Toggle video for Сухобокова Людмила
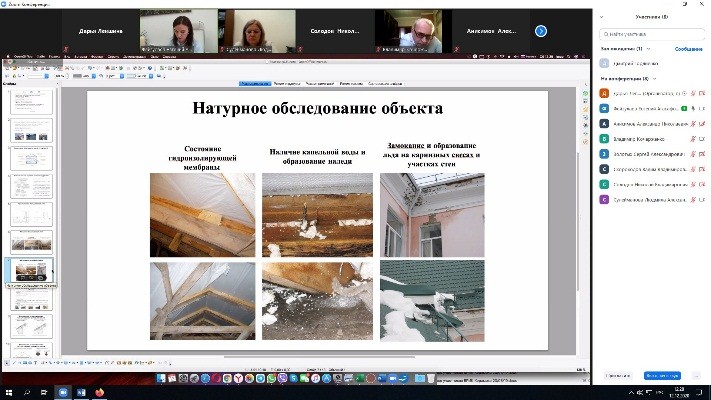The width and height of the screenshot is (711, 400). click(x=702, y=200)
